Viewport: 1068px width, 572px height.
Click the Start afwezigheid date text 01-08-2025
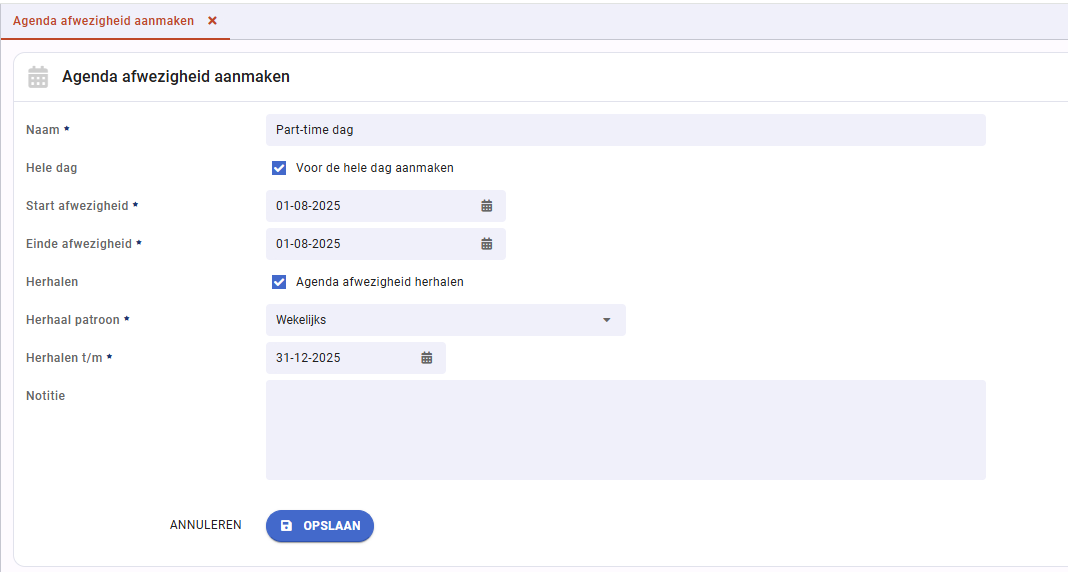coord(308,206)
